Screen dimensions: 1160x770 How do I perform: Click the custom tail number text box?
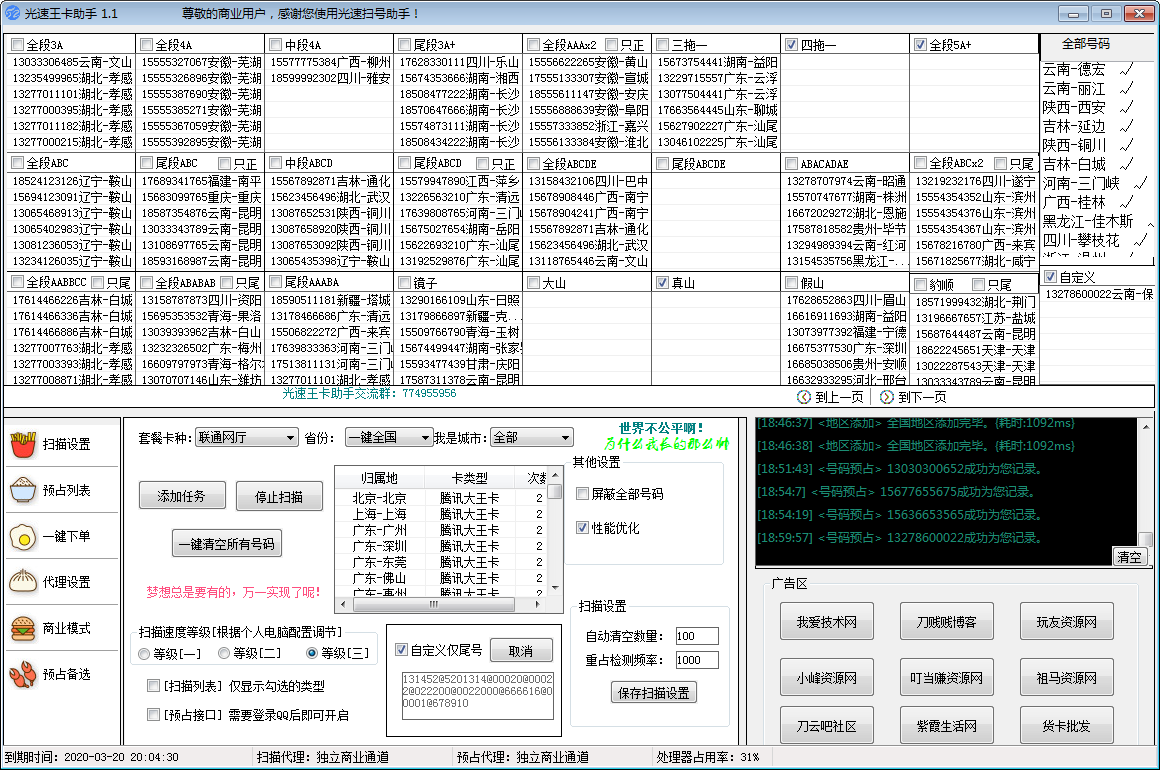click(x=477, y=695)
